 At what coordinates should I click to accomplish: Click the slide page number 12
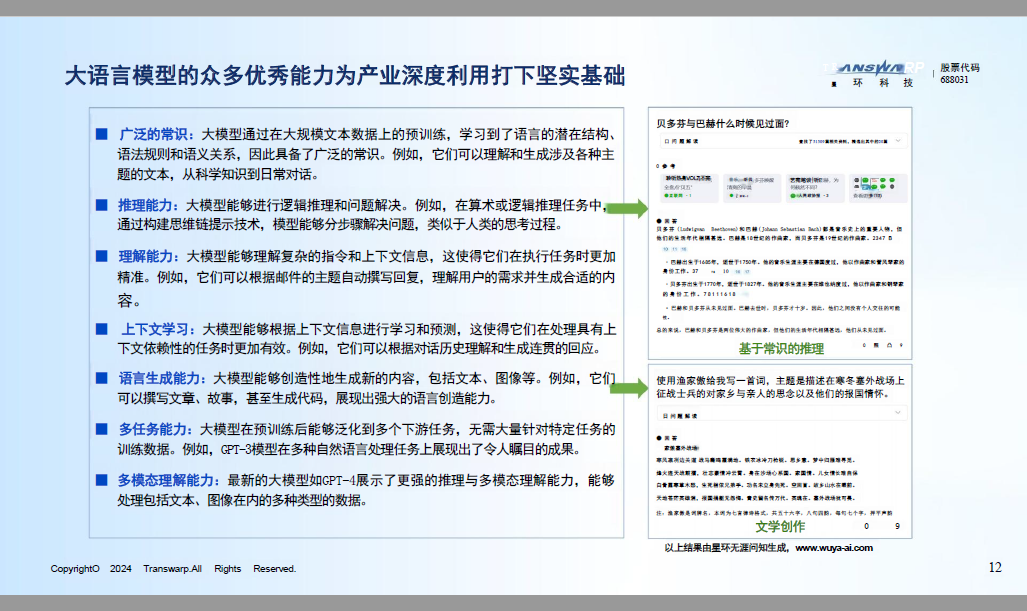995,567
